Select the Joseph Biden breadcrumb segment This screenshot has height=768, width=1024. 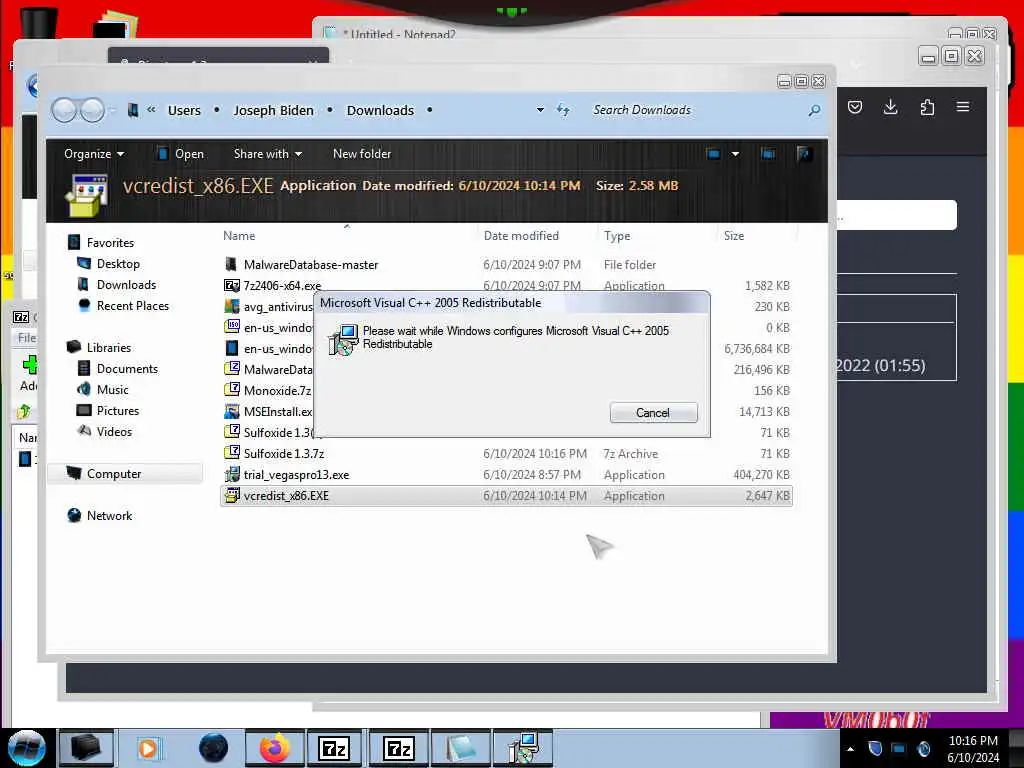(274, 110)
